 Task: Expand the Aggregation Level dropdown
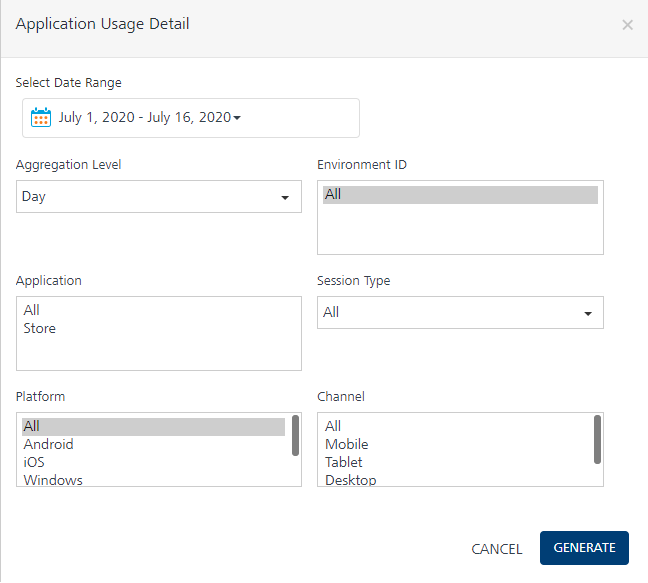(159, 197)
